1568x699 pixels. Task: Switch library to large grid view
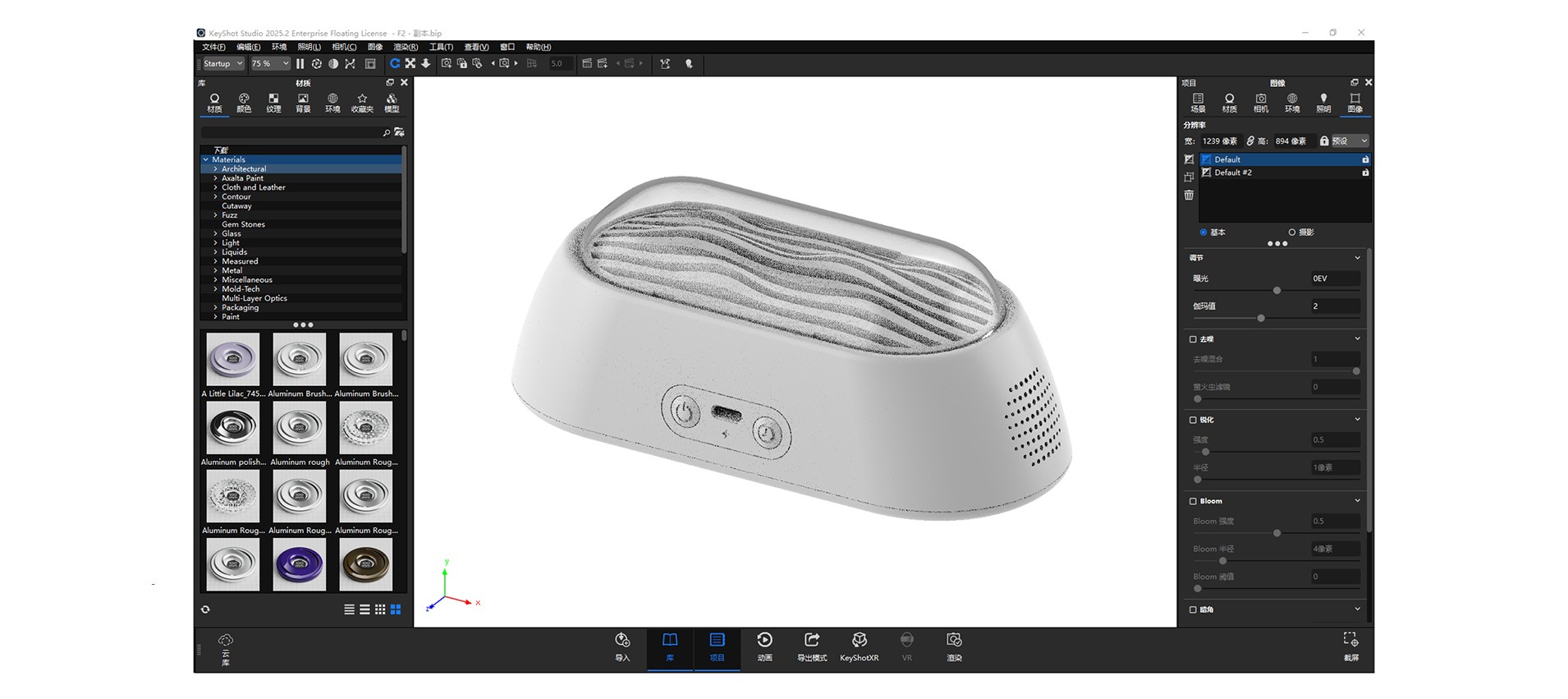(x=396, y=609)
